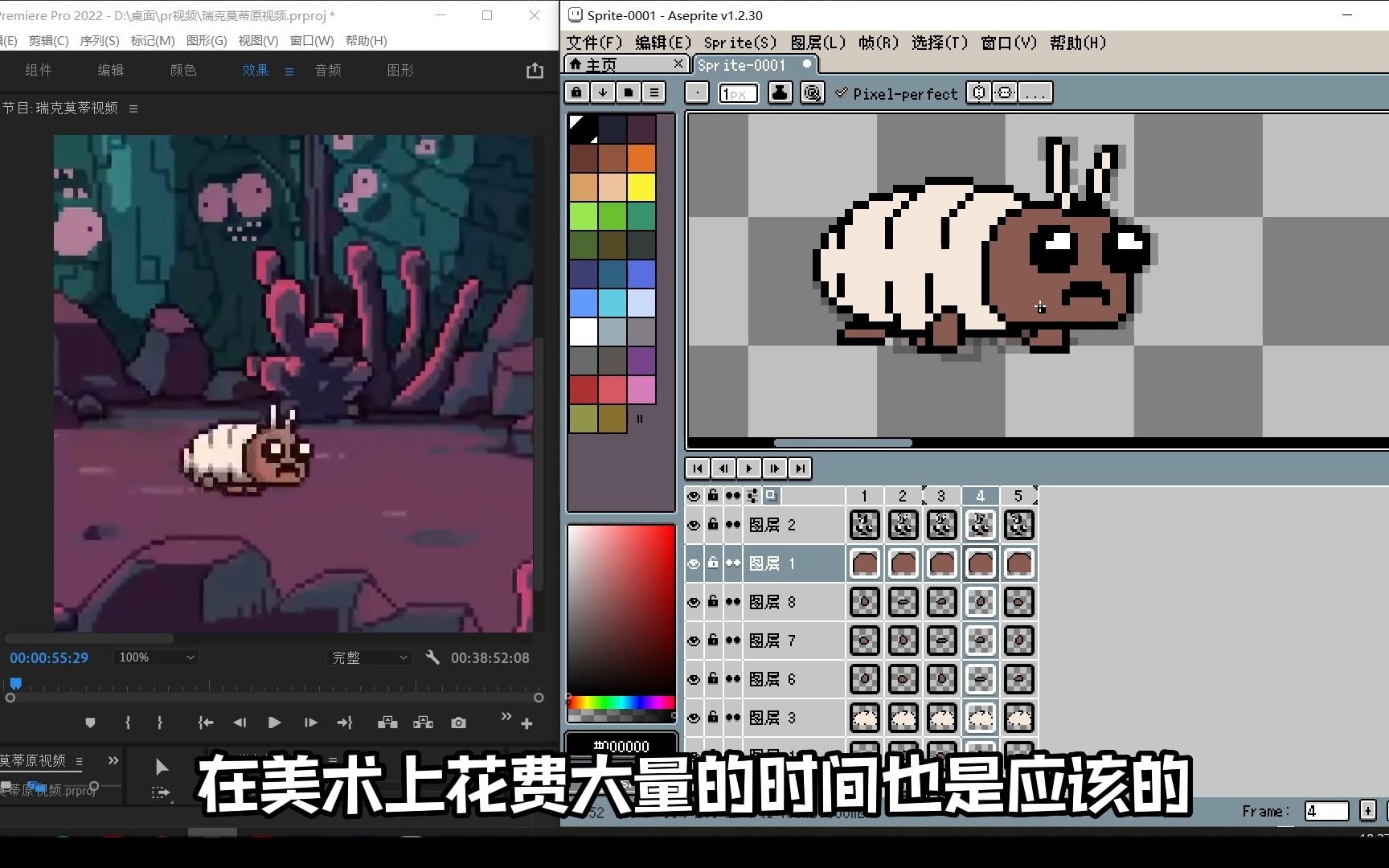Step forward one frame in Premiere
The width and height of the screenshot is (1389, 868).
[x=310, y=723]
